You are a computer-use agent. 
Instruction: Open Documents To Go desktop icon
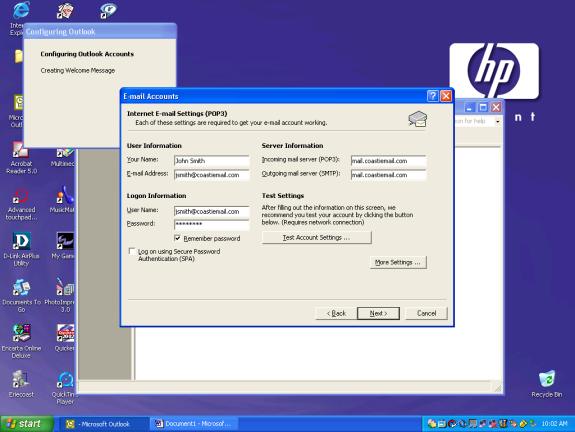pos(21,288)
